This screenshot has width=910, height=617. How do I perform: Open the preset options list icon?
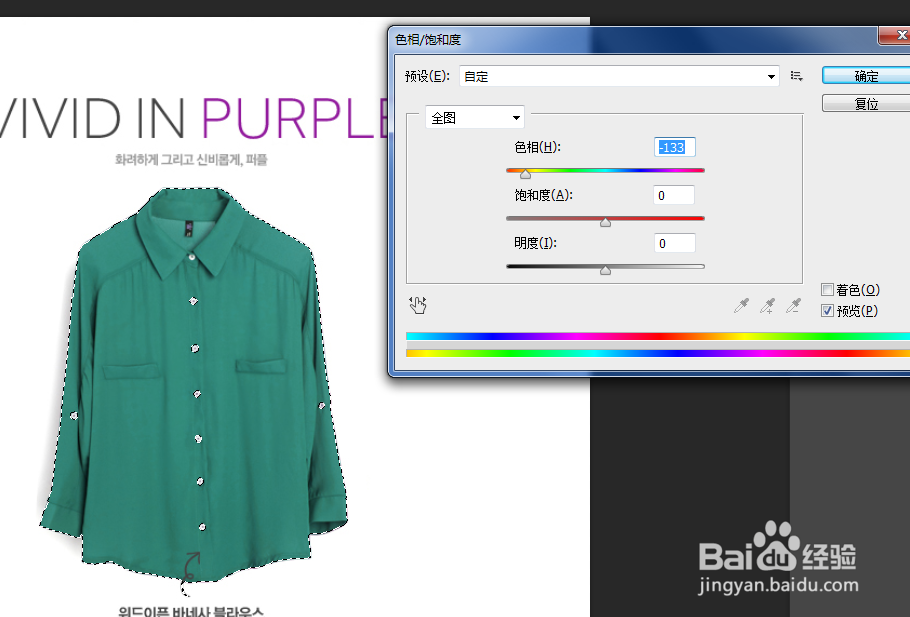click(x=796, y=75)
